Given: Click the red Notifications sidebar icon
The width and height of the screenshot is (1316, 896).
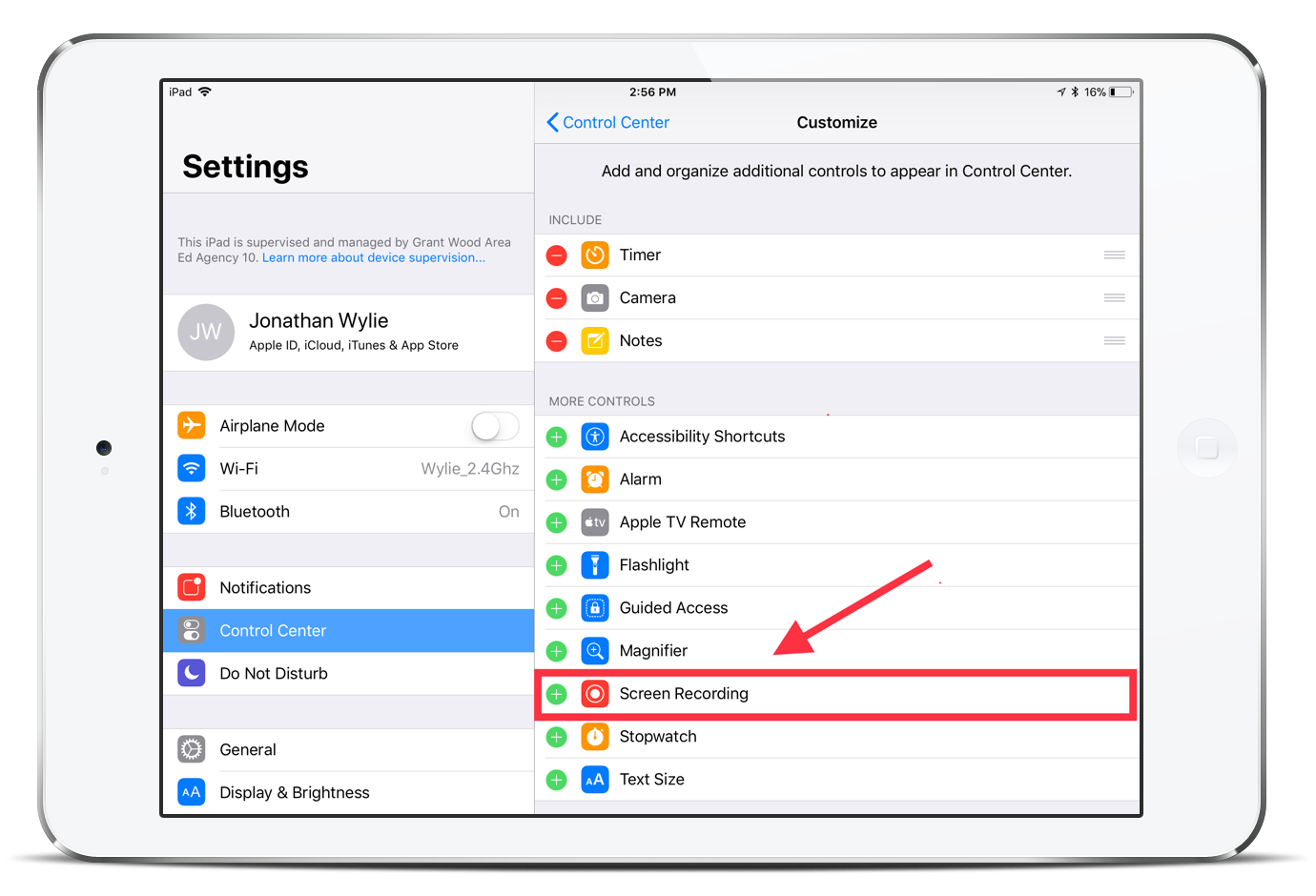Looking at the screenshot, I should tap(192, 587).
